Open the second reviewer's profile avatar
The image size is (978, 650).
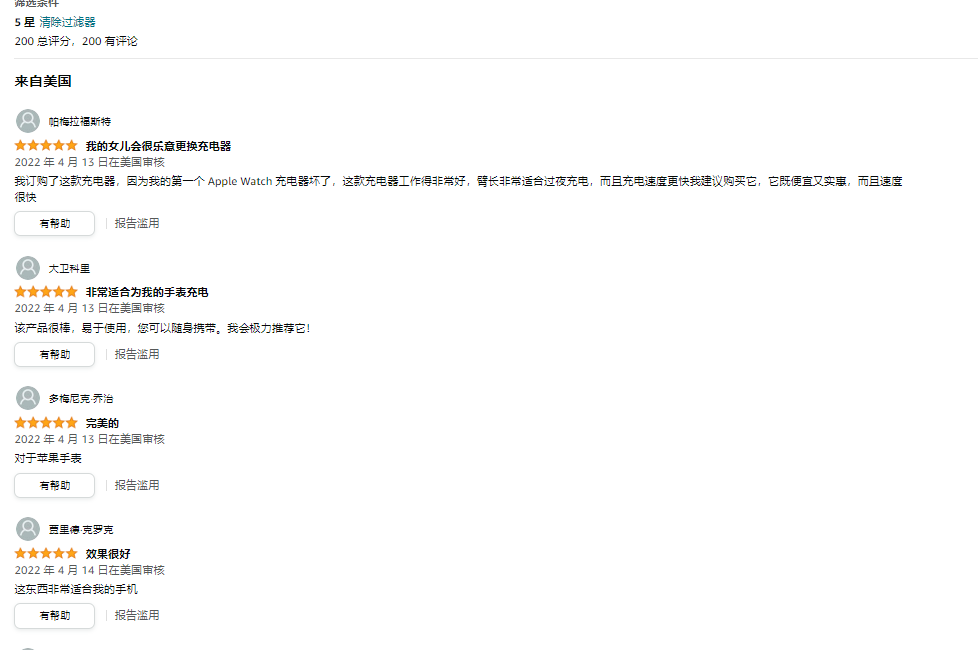click(x=27, y=268)
